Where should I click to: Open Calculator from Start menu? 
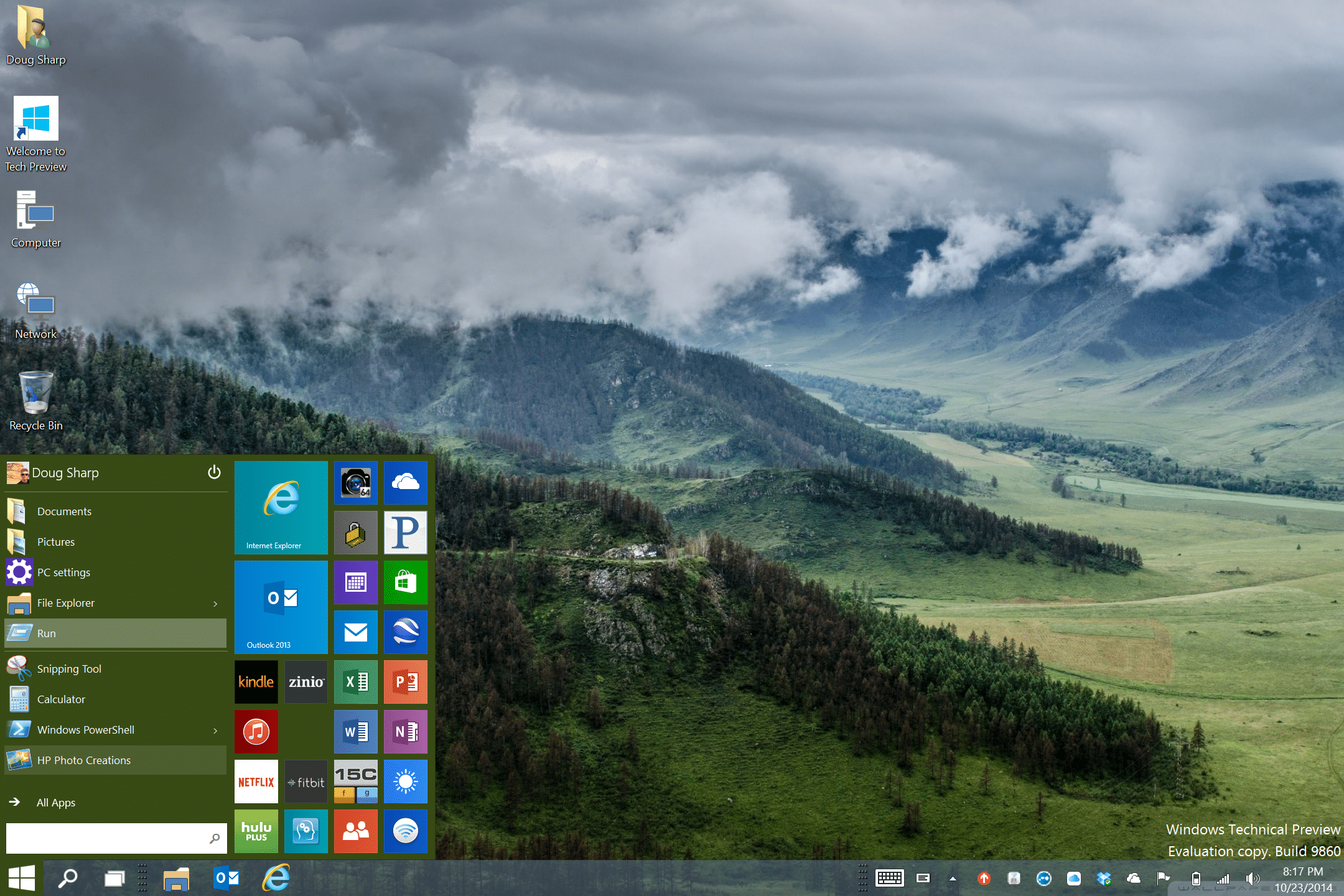click(x=116, y=699)
